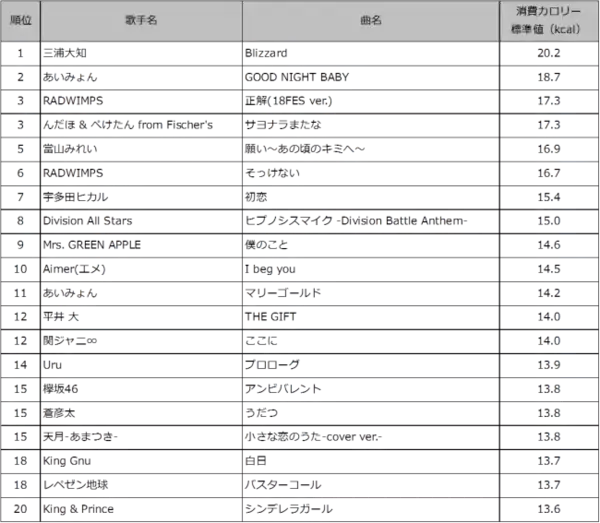Click rank number 20
The width and height of the screenshot is (600, 523).
tap(20, 509)
